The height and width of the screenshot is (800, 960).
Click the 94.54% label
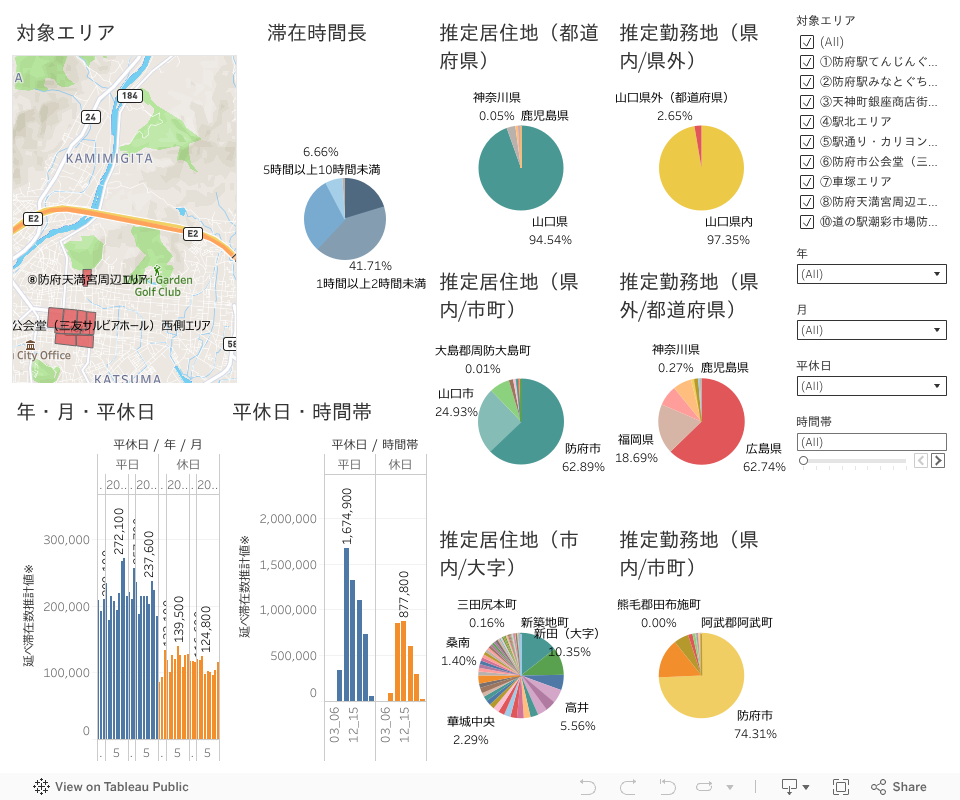(x=550, y=240)
